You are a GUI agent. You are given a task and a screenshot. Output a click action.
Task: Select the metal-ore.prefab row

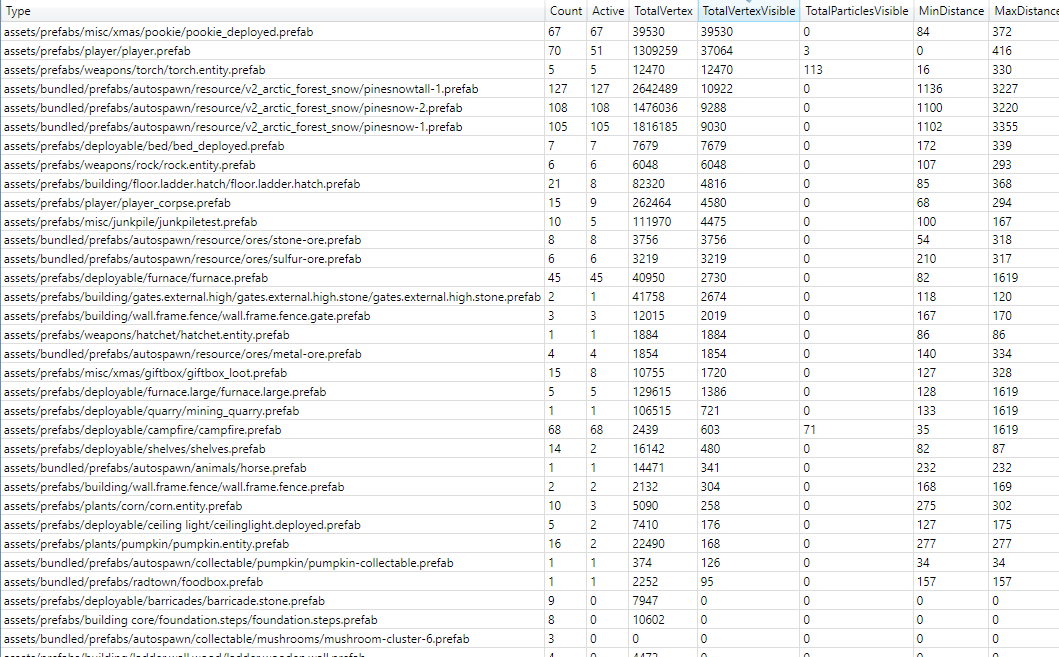530,354
